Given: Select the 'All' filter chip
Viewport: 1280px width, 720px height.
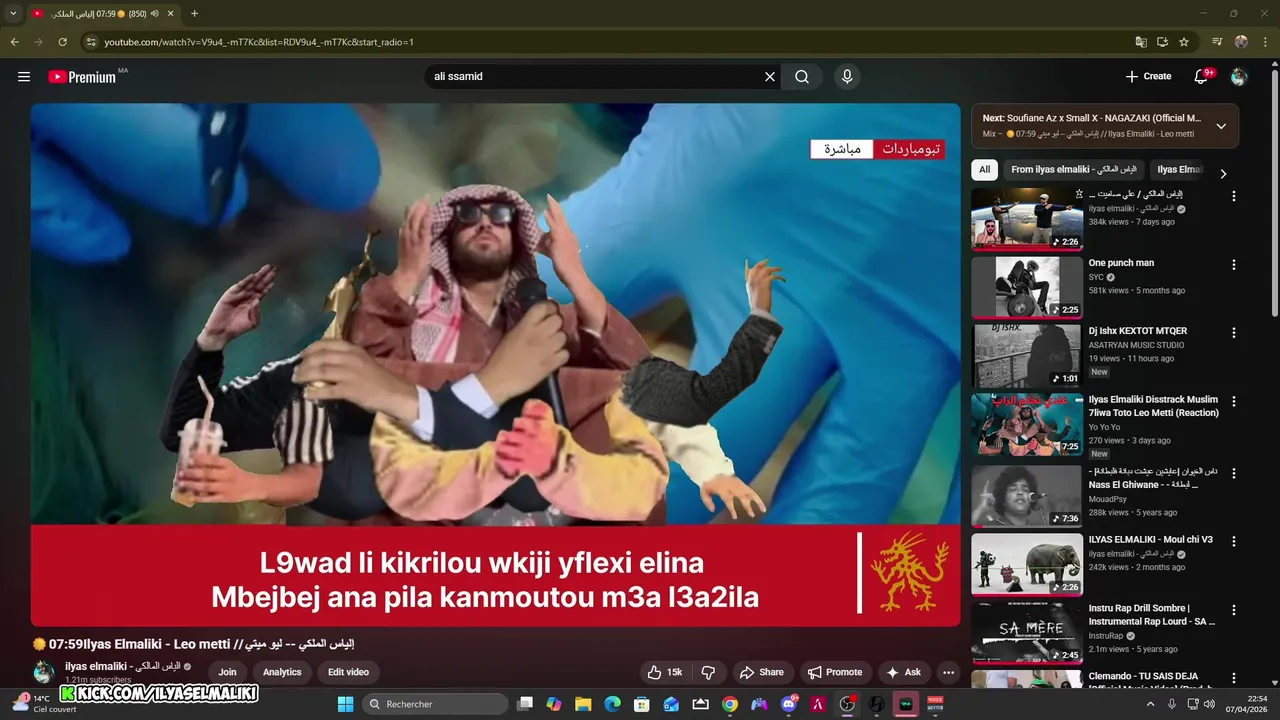Looking at the screenshot, I should pos(985,170).
